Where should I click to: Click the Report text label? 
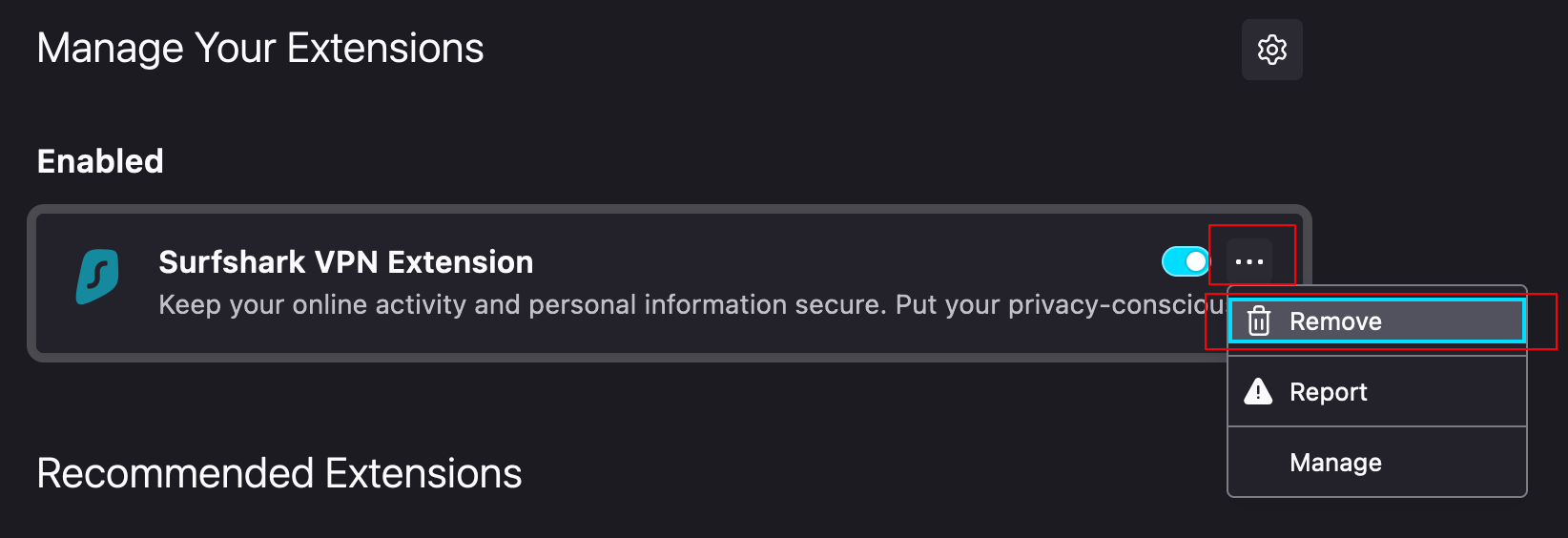tap(1328, 392)
